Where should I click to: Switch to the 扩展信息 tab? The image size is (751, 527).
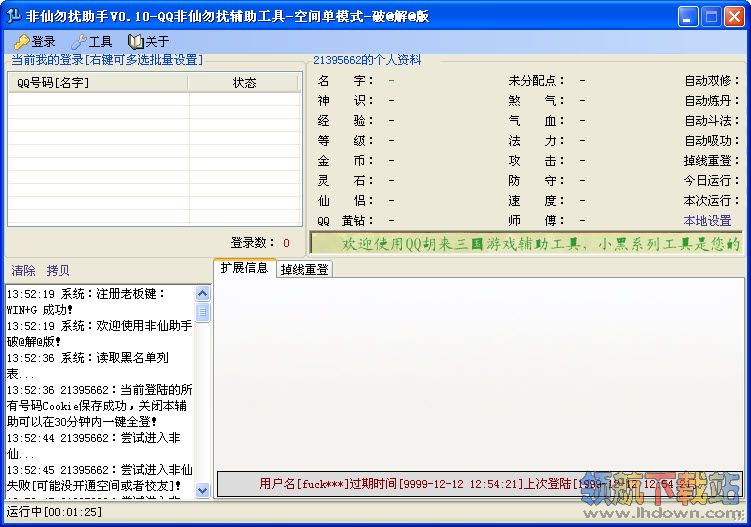244,268
